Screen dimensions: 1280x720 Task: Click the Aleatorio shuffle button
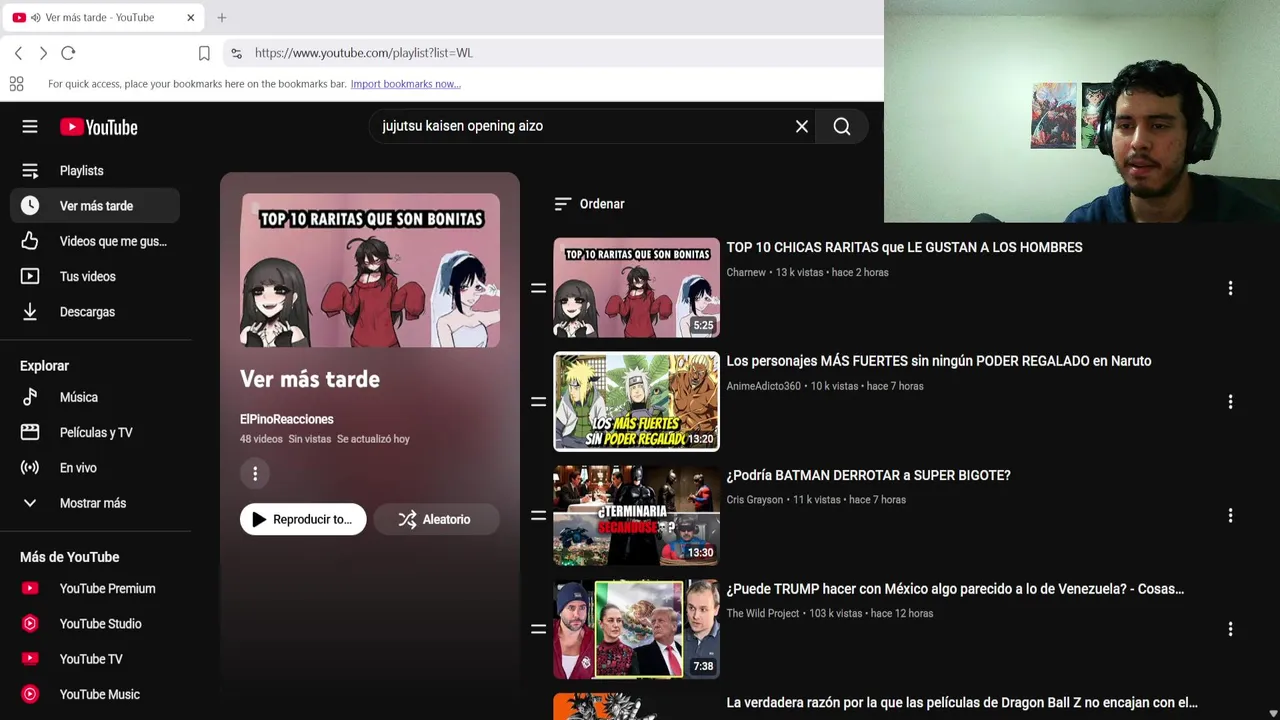436,519
